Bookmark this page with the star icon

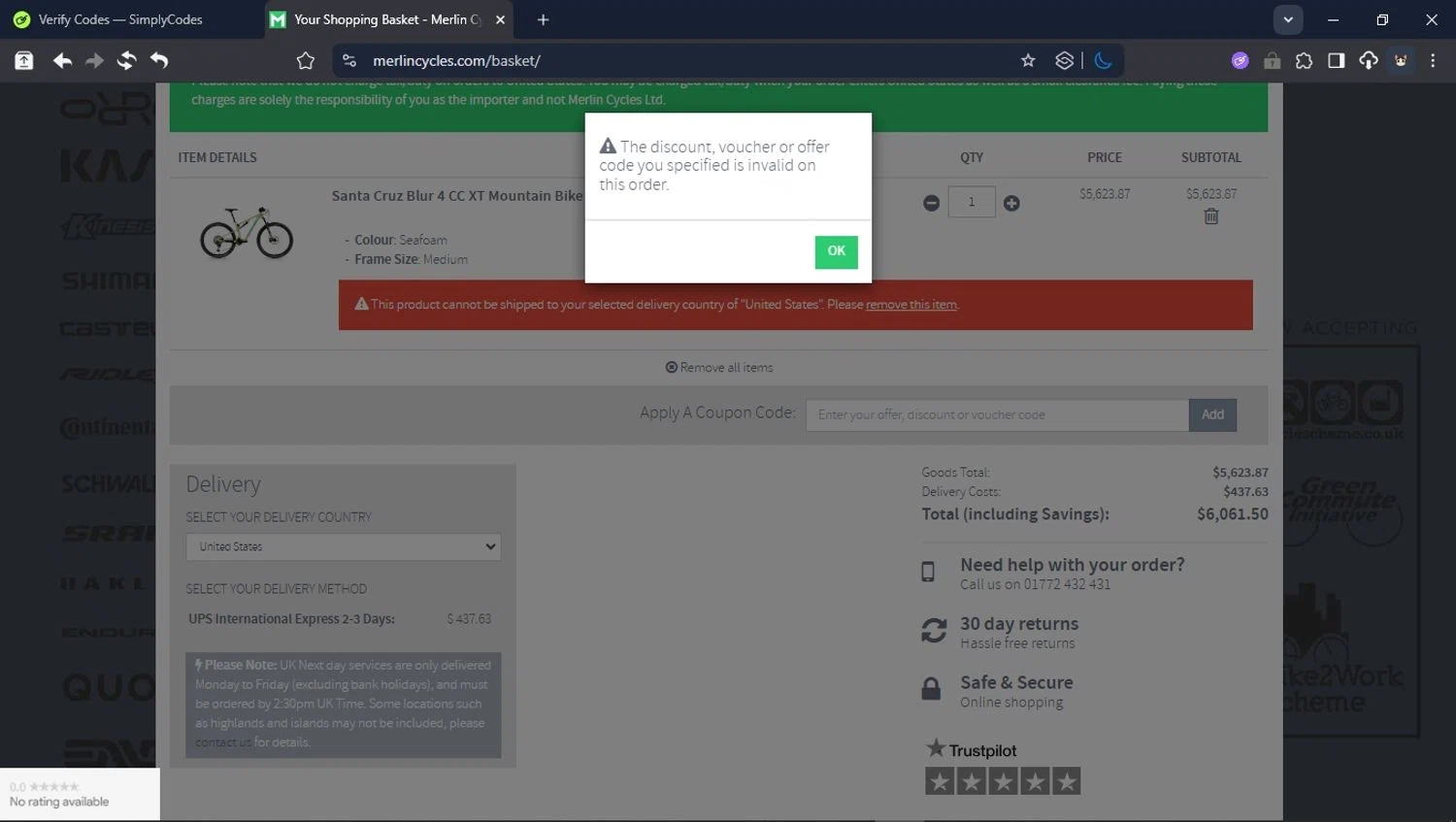click(1028, 61)
